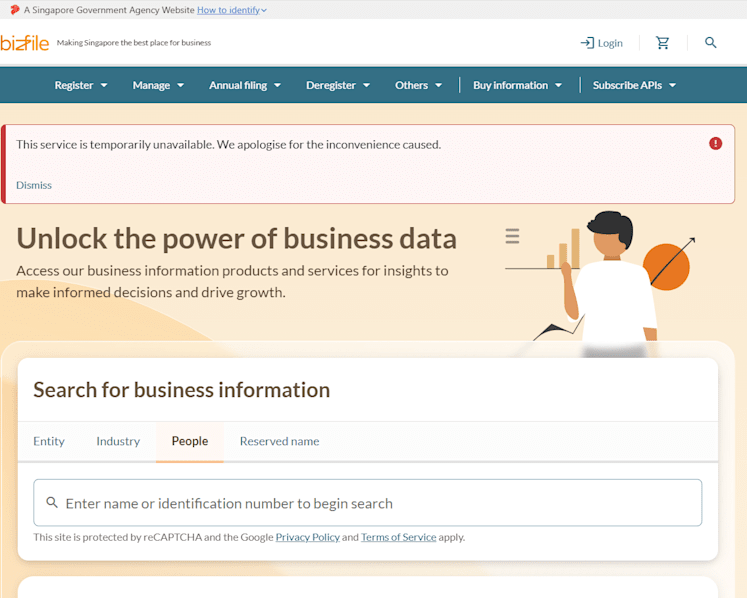The height and width of the screenshot is (598, 747).
Task: Click the Login link text
Action: [610, 43]
